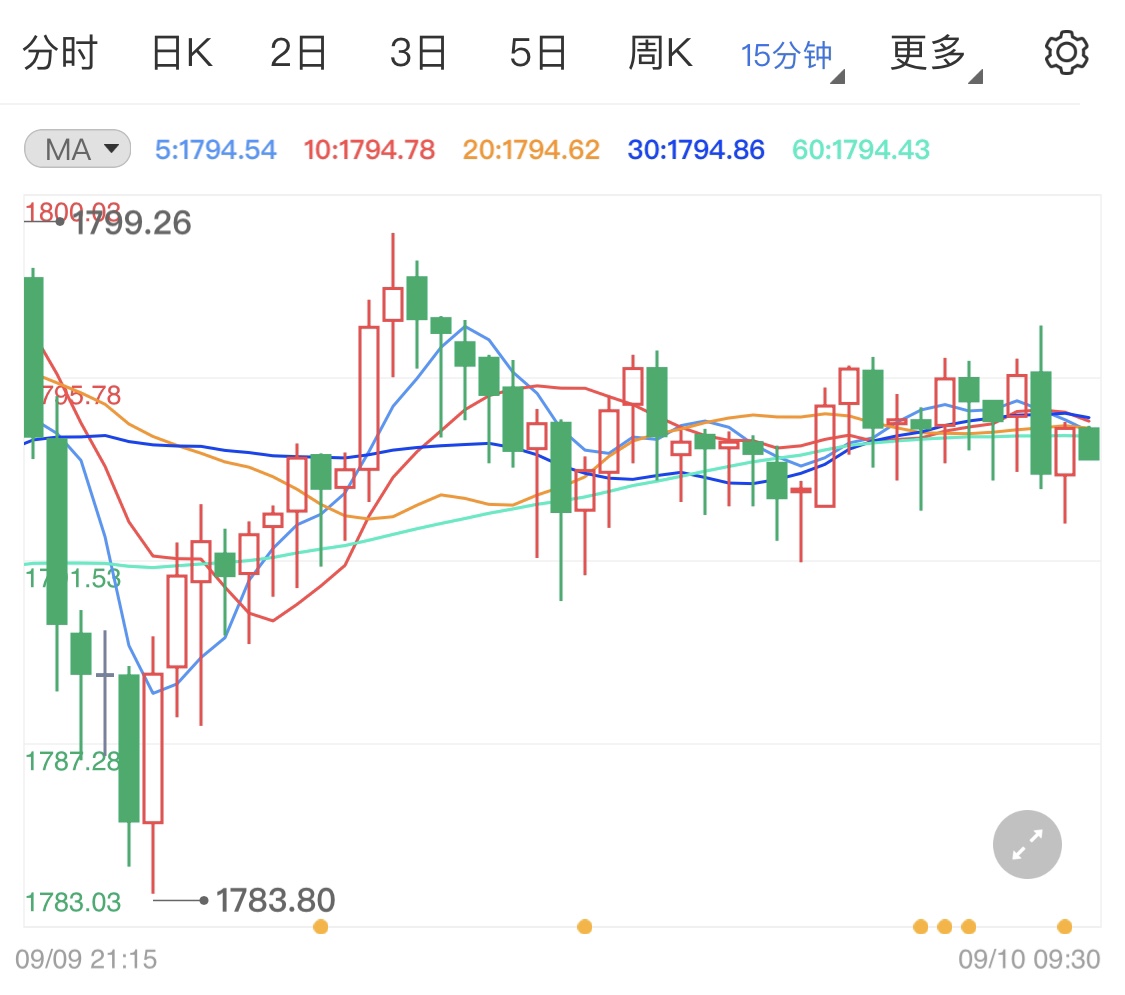
Task: Switch to the 分时 time-share tab
Action: pos(62,52)
